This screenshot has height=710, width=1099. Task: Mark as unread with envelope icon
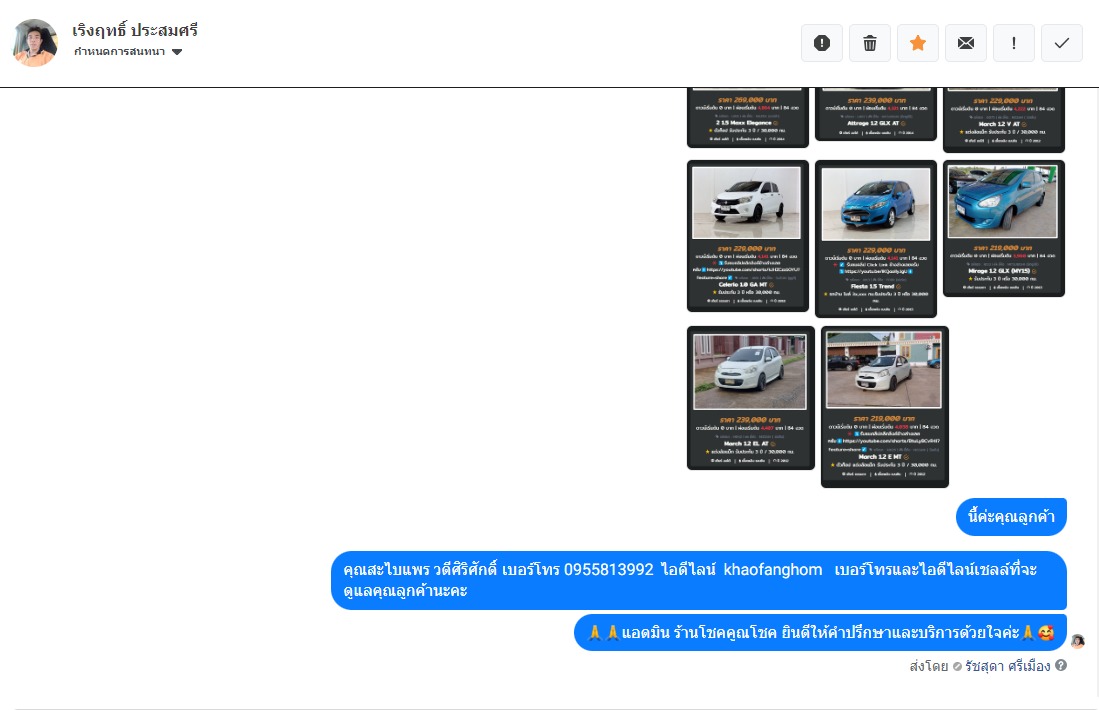(966, 43)
